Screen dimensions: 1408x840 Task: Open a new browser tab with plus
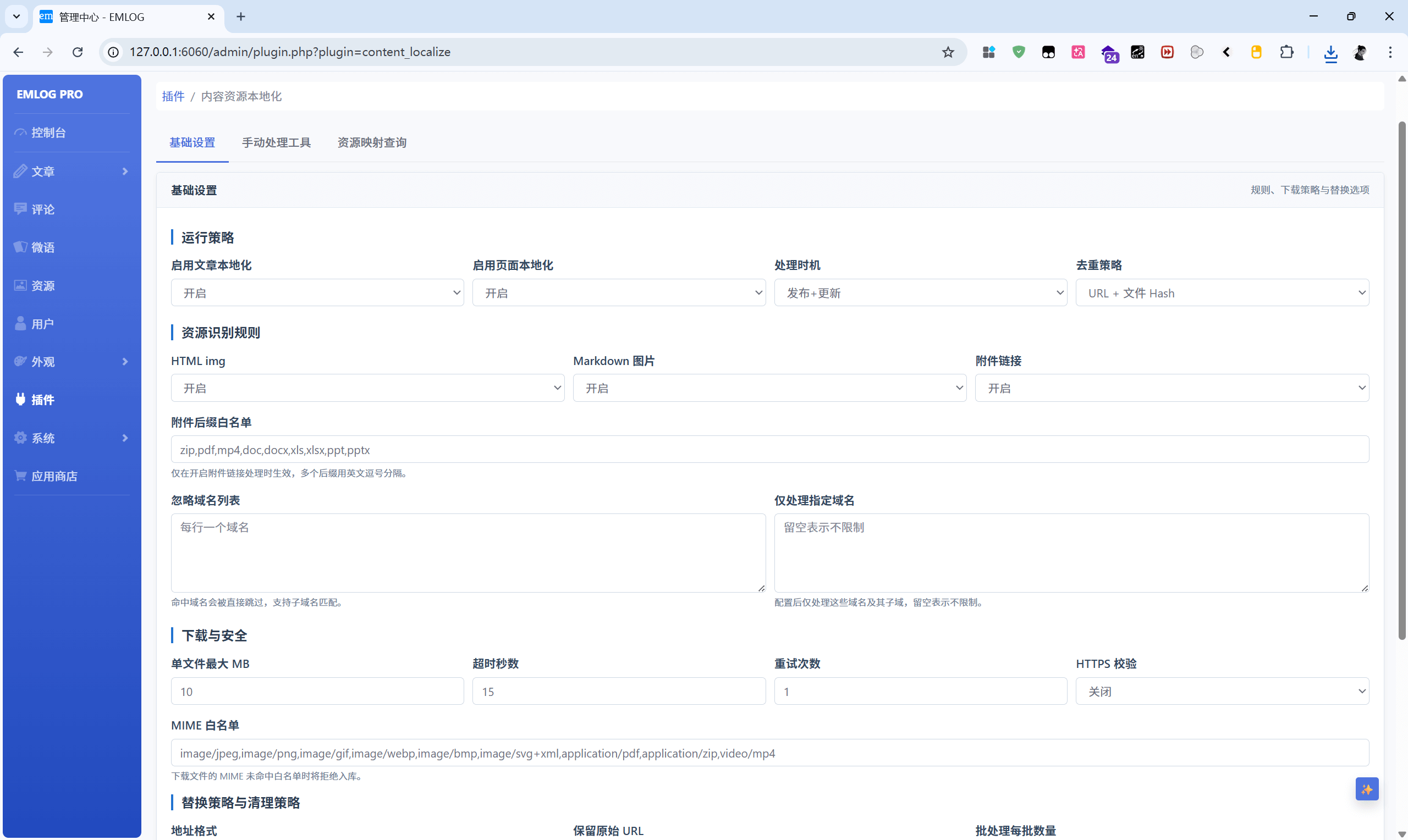pyautogui.click(x=240, y=16)
